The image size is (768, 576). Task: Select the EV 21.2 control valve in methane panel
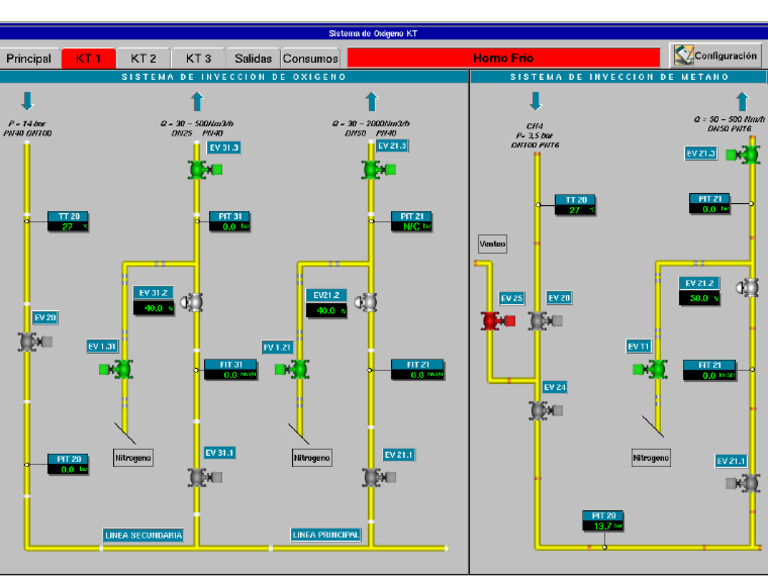[x=747, y=287]
